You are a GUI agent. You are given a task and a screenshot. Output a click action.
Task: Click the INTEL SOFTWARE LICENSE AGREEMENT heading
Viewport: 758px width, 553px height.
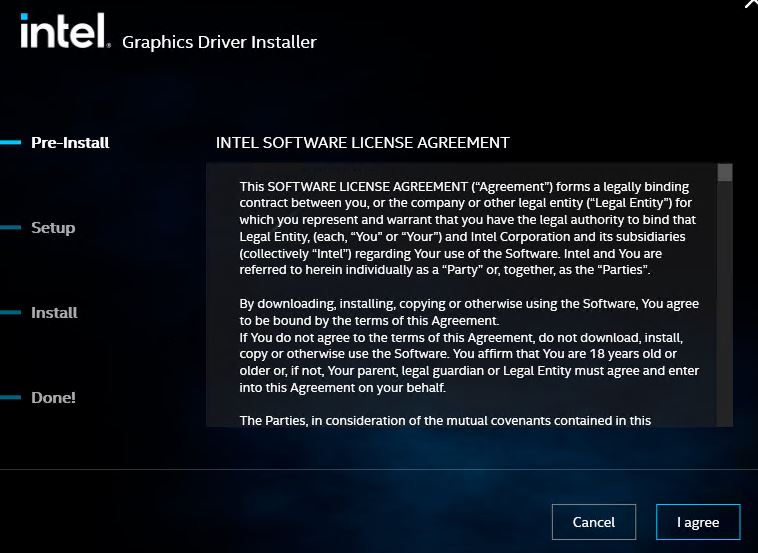coord(363,143)
